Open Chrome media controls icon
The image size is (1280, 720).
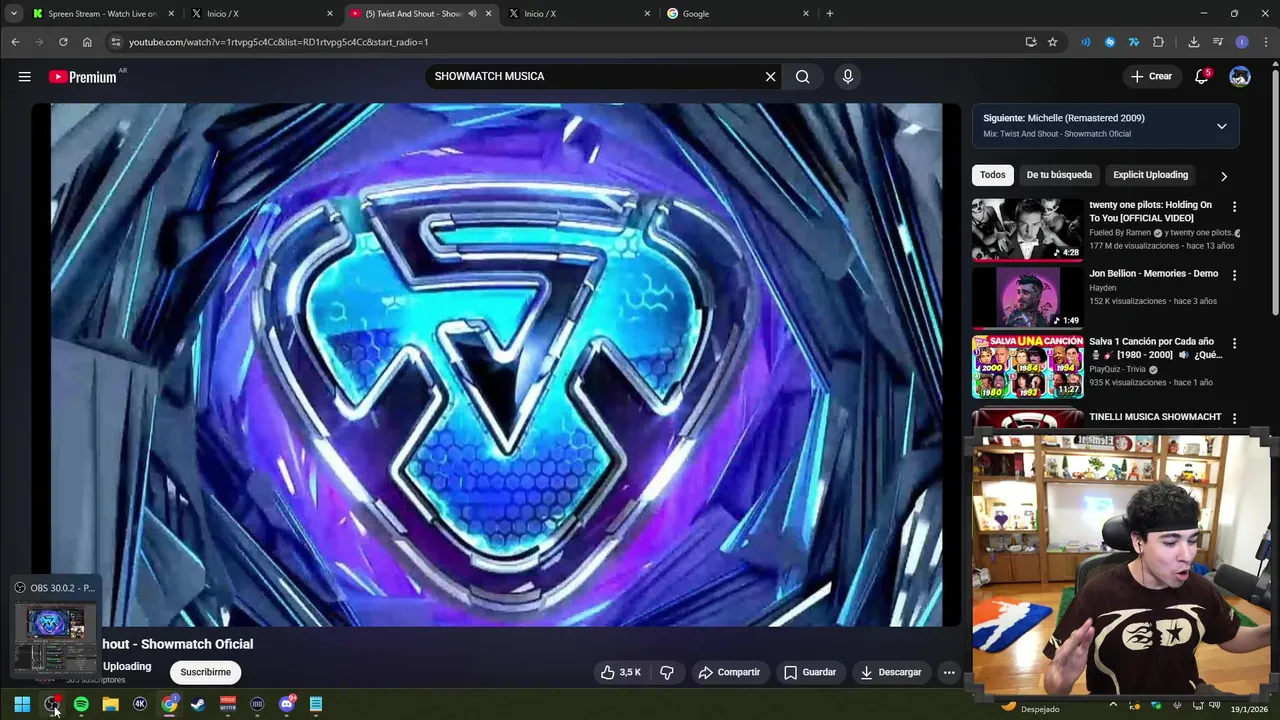[x=1217, y=42]
